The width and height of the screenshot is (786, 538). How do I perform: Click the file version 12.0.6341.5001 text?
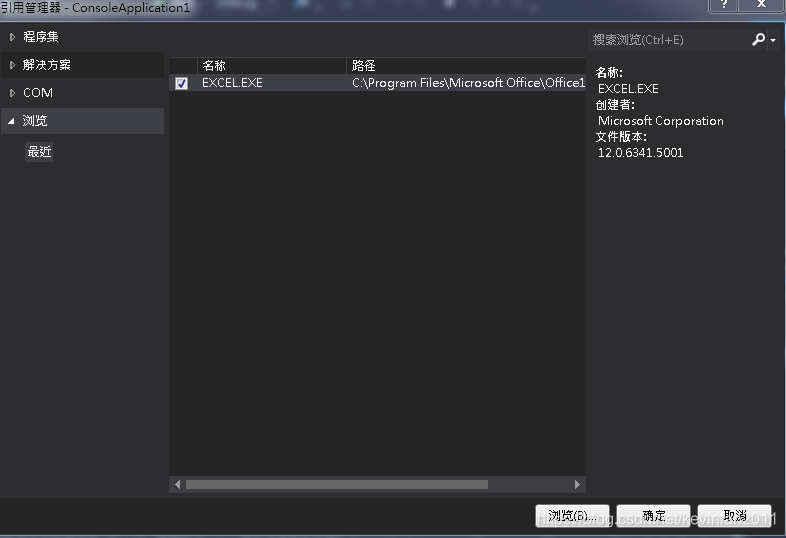(640, 153)
